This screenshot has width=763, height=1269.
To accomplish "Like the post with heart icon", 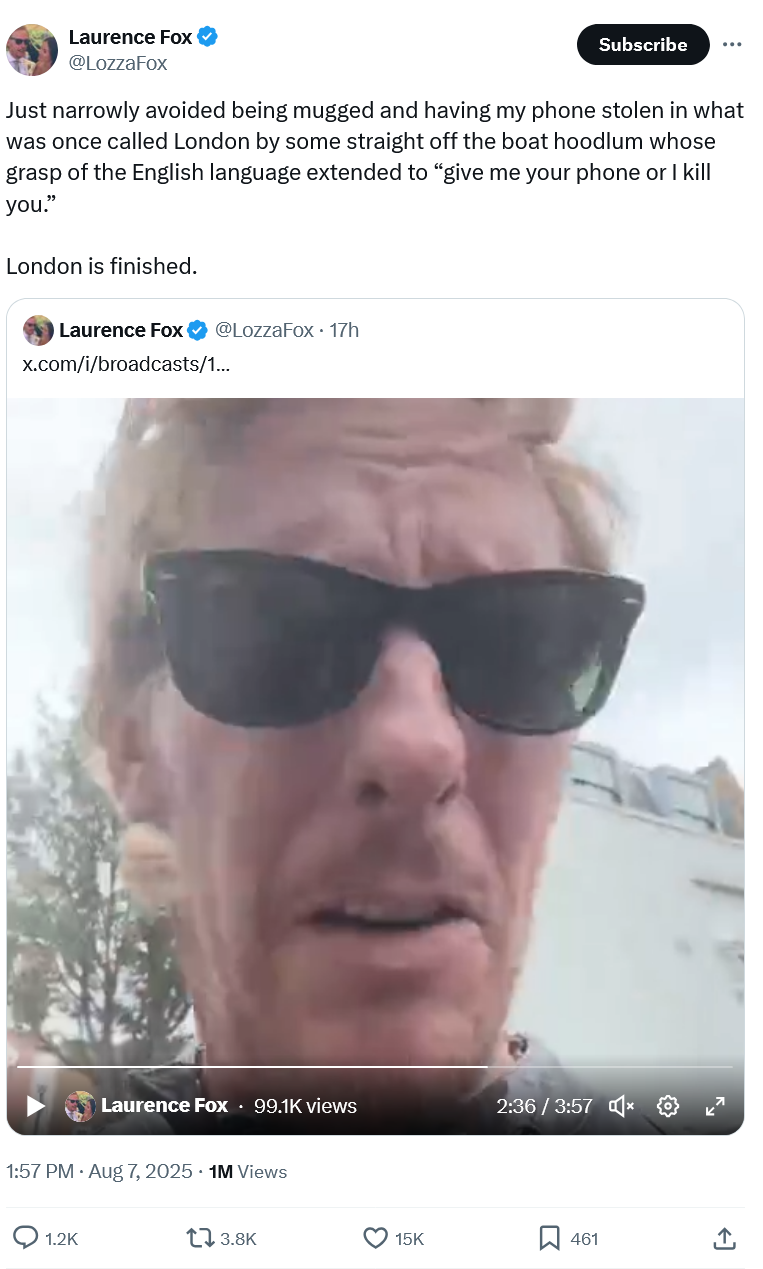I will tap(375, 1238).
